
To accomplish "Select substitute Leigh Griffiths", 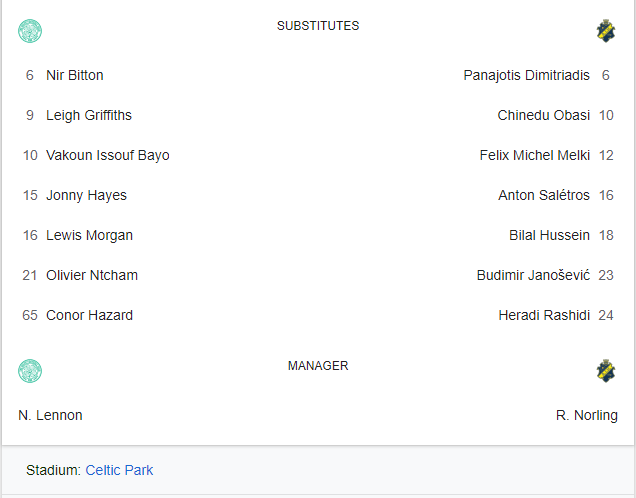I will pos(89,115).
